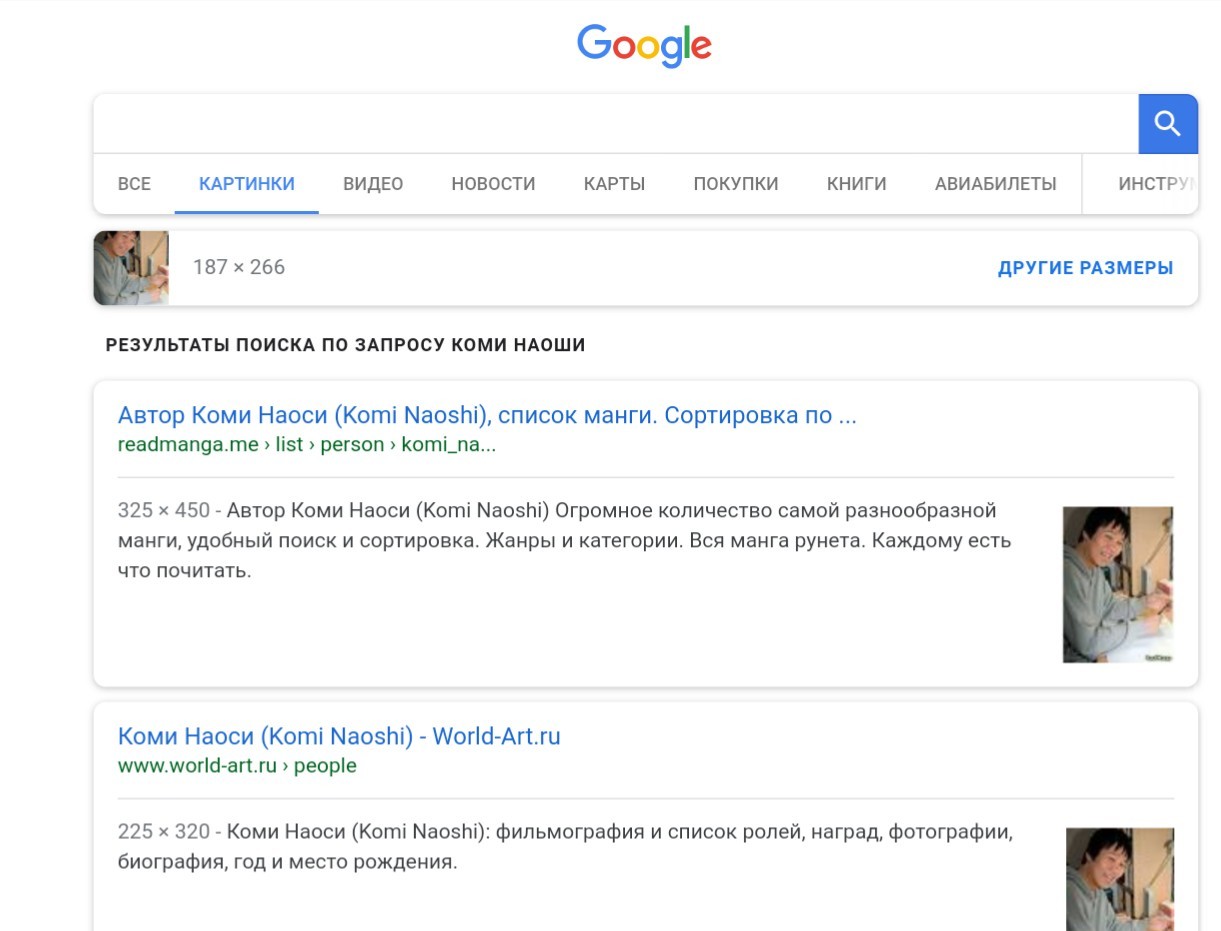This screenshot has height=931, width=1221.
Task: Open the КАРТЫ tab
Action: click(614, 184)
